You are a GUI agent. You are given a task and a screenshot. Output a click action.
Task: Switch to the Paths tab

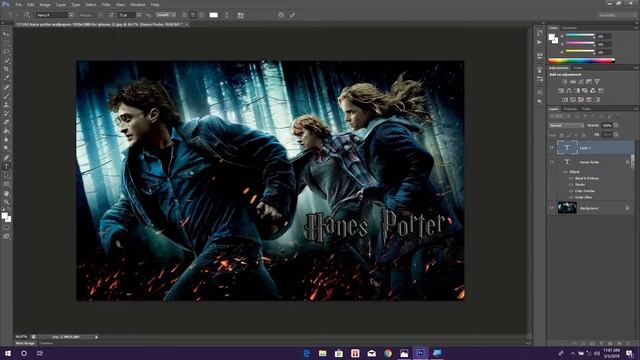[587, 109]
